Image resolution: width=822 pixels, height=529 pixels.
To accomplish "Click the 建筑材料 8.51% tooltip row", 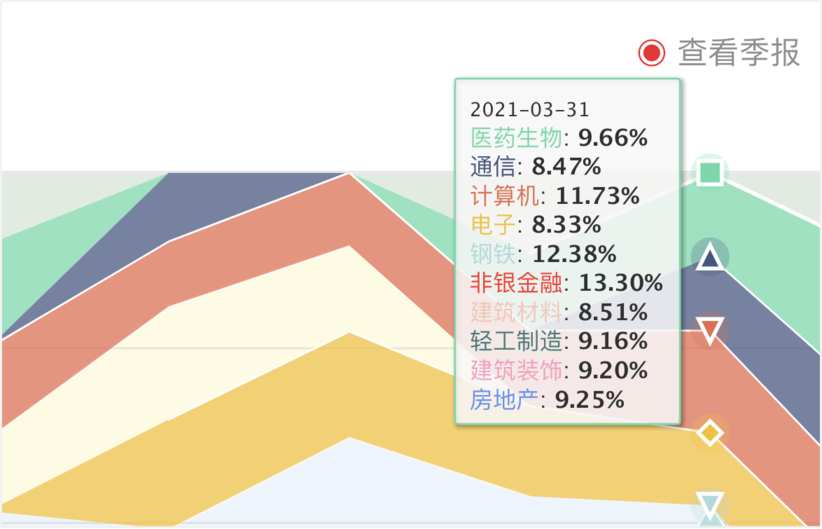I will (x=558, y=312).
